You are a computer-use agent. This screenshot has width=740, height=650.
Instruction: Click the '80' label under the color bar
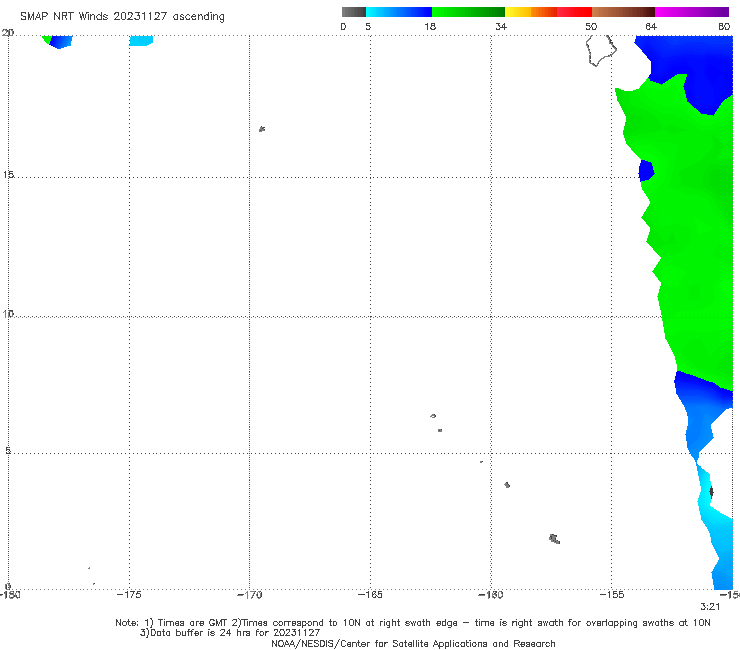[x=724, y=26]
